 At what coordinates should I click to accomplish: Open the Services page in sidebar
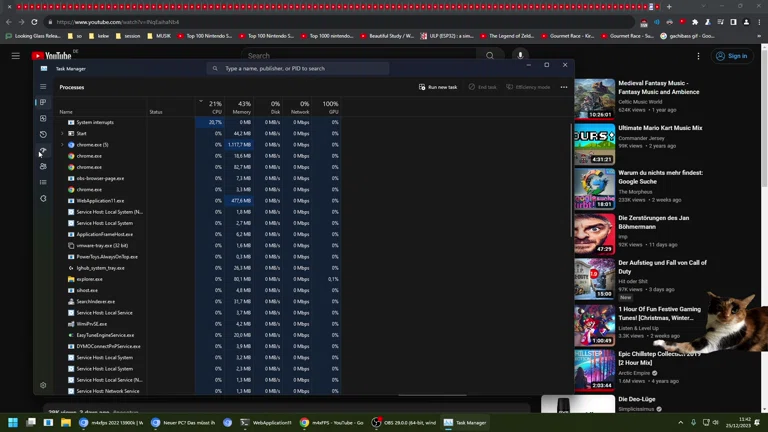pyautogui.click(x=43, y=198)
